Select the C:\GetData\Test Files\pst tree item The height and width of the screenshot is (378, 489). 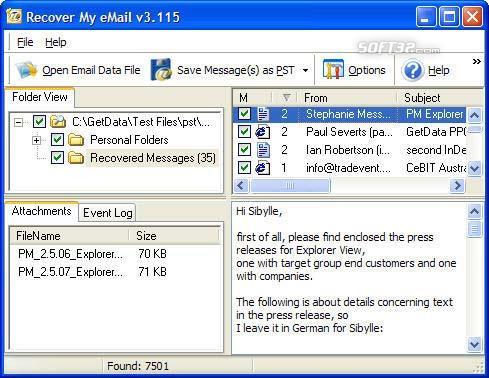pyautogui.click(x=141, y=122)
